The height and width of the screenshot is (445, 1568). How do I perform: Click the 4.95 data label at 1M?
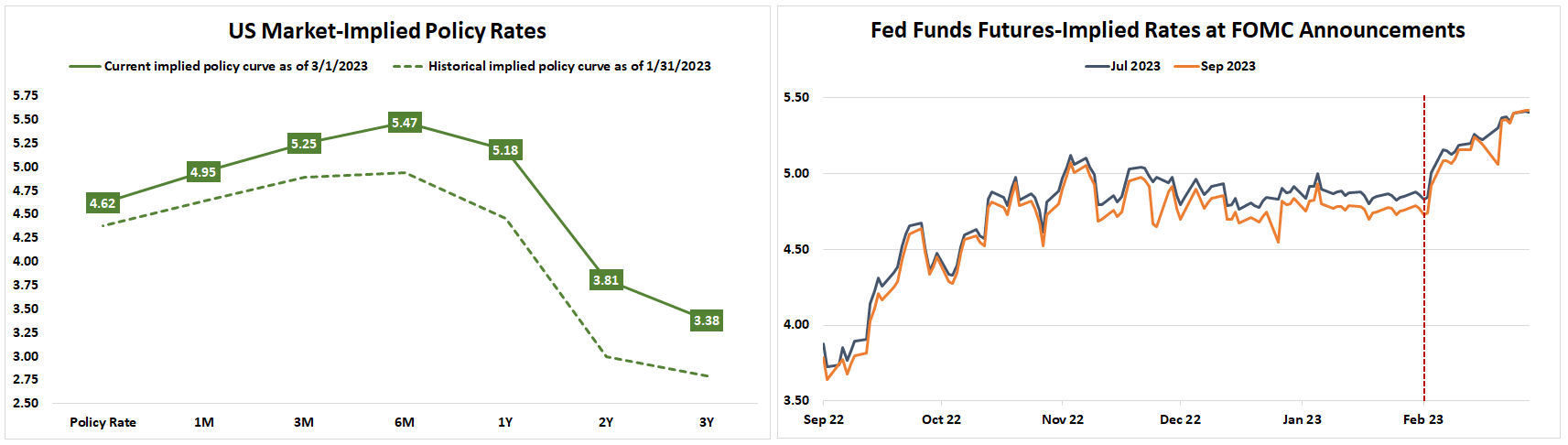click(x=203, y=172)
